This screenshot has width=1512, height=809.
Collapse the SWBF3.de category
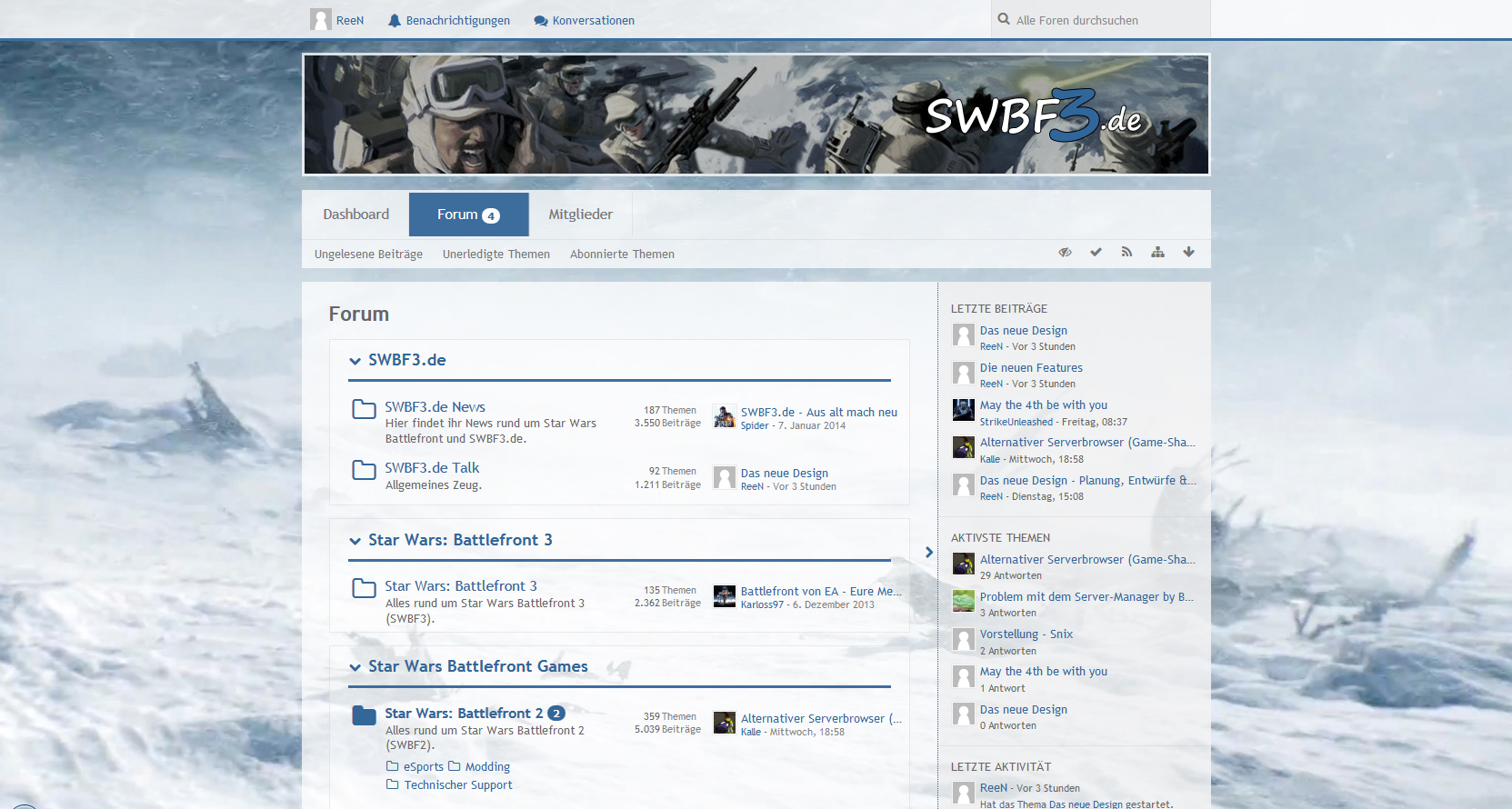355,361
